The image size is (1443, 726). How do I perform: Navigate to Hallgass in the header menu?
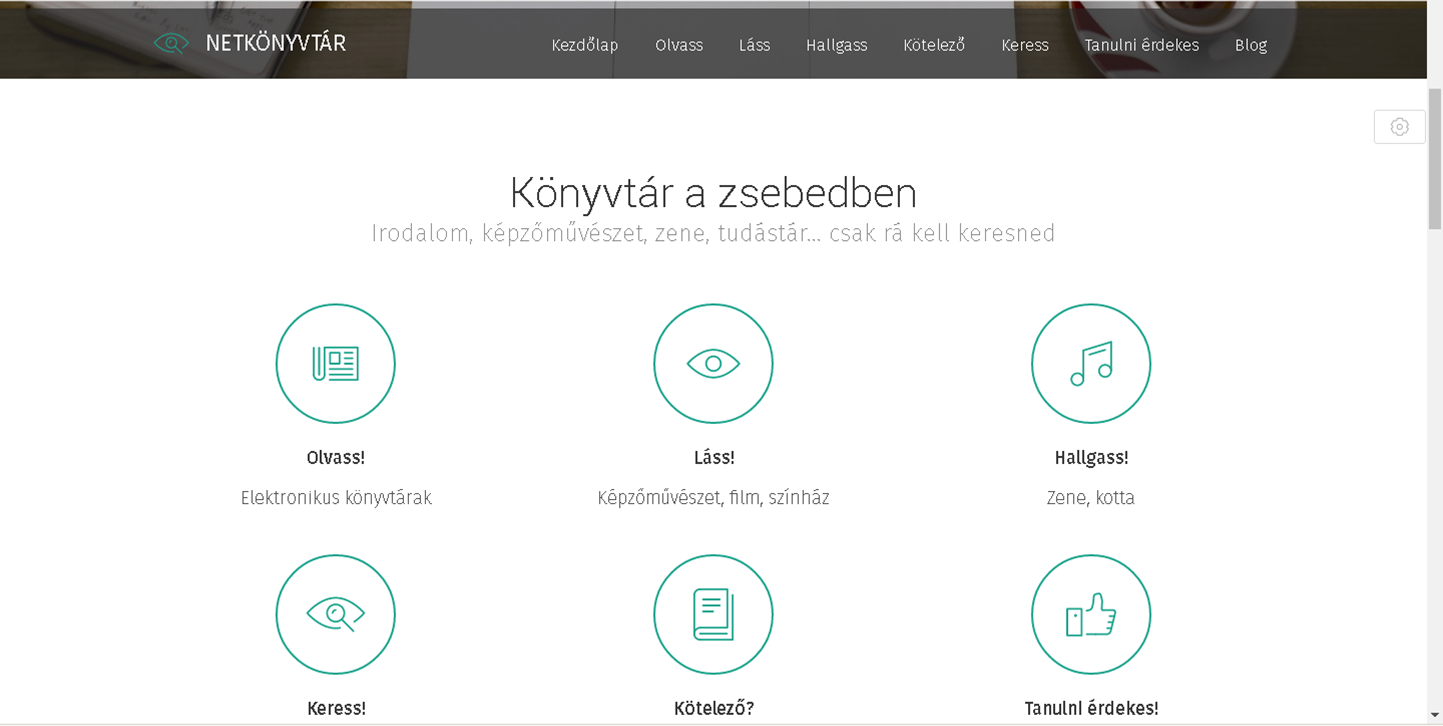[x=836, y=45]
